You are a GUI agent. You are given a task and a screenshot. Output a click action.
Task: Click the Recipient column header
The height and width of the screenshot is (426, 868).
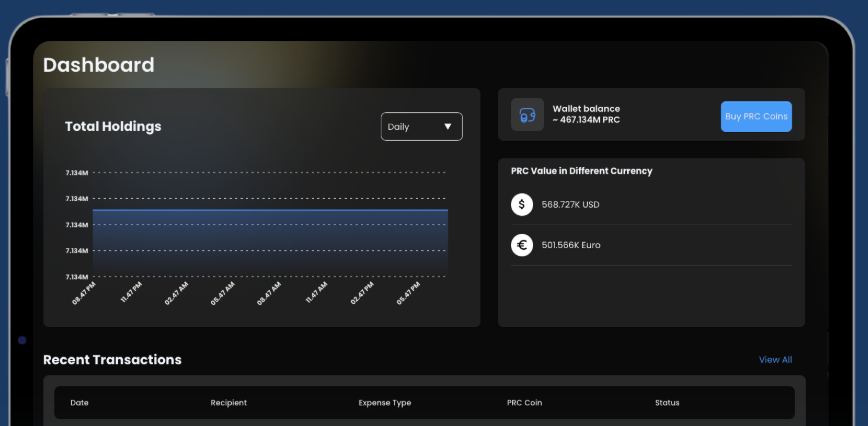(229, 403)
